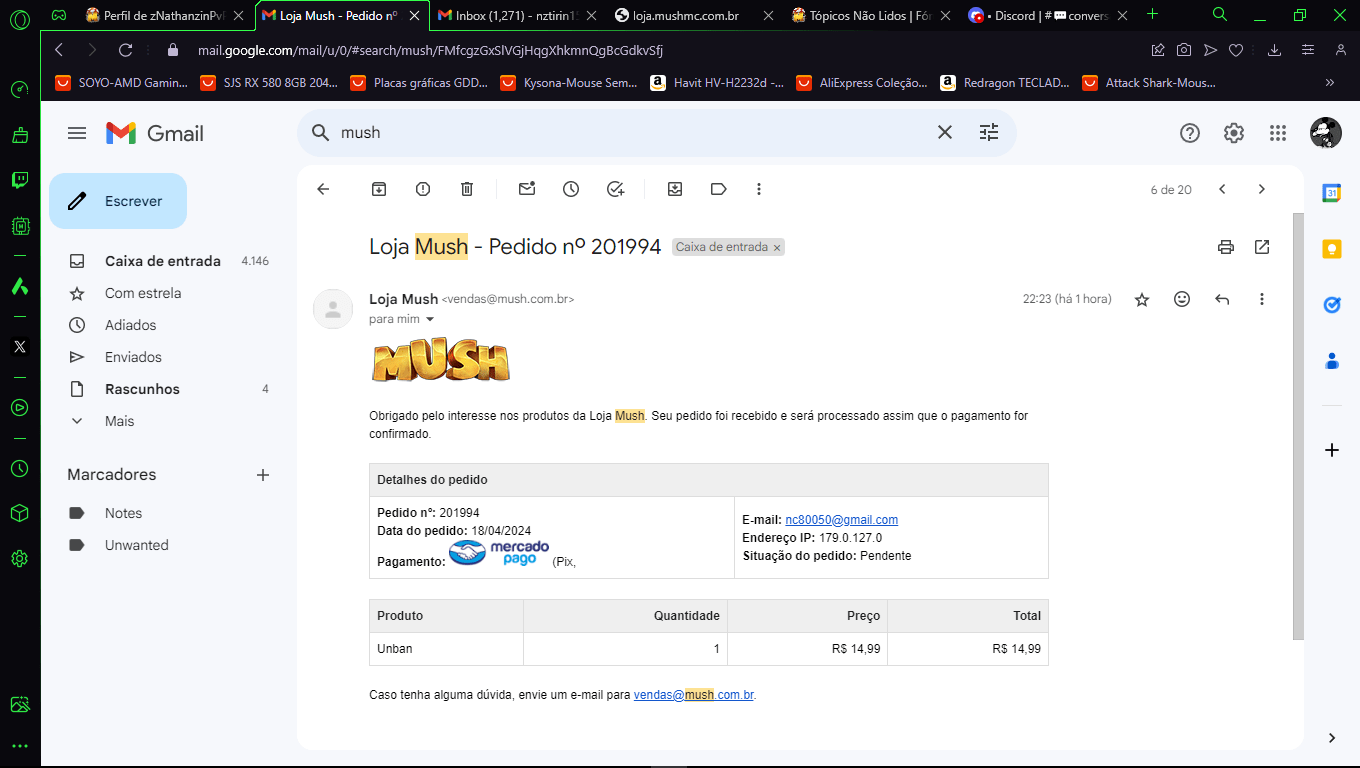1360x768 pixels.
Task: Get add-ons with side panel plus
Action: [1332, 450]
